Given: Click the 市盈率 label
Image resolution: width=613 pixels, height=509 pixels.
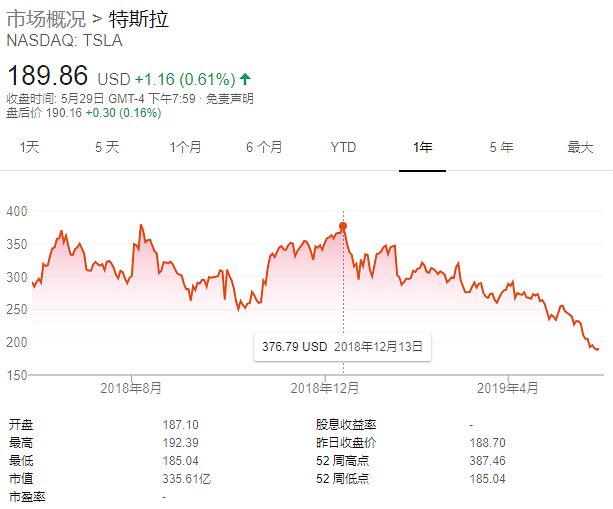Looking at the screenshot, I should point(27,497).
